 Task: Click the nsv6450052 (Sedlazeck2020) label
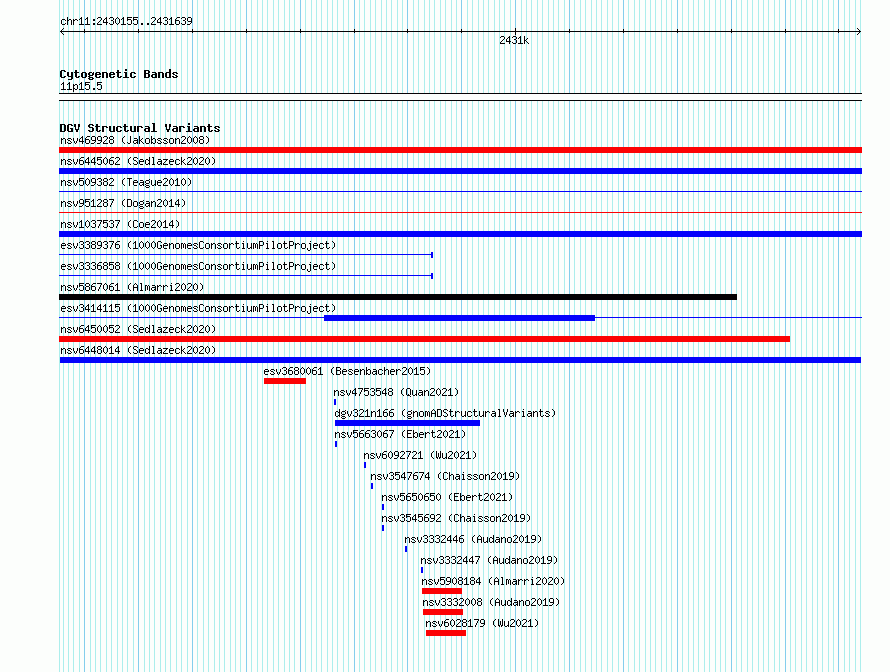coord(138,329)
